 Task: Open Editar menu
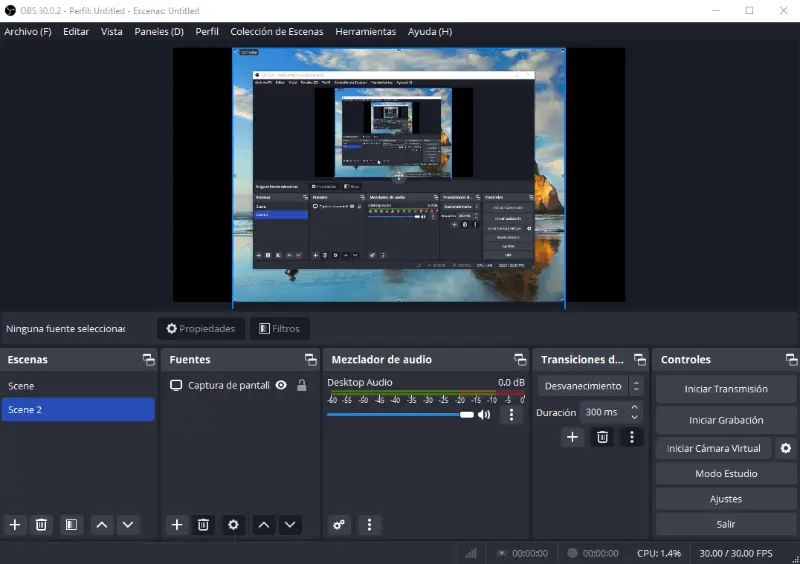point(76,32)
